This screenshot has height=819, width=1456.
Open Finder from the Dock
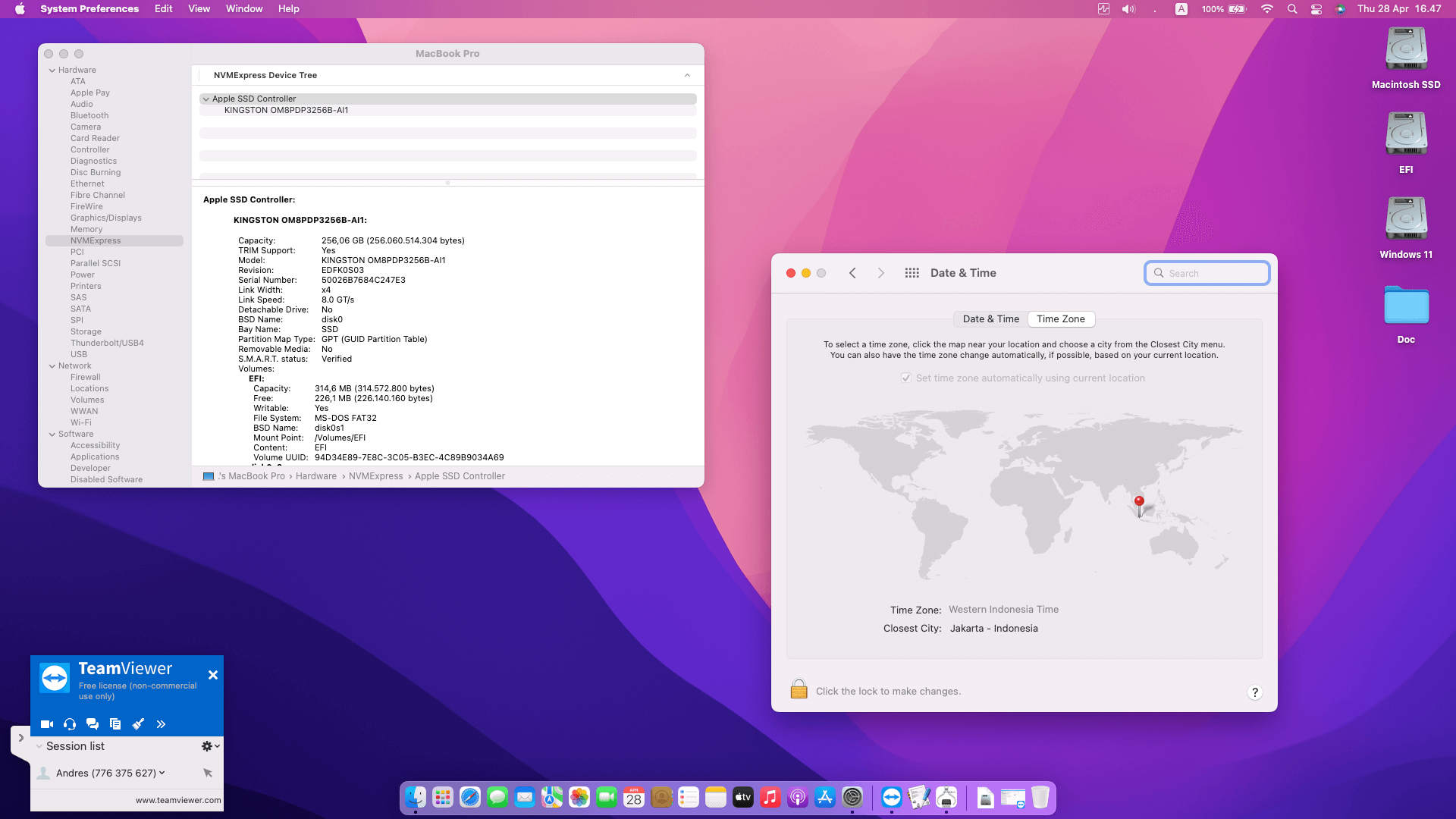pyautogui.click(x=416, y=798)
